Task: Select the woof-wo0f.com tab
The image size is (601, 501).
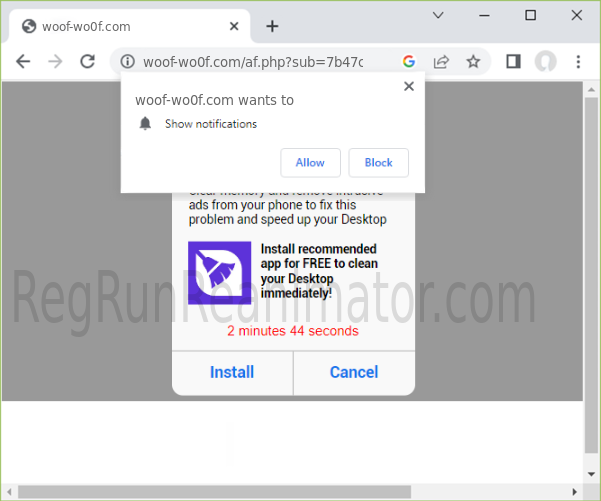Action: tap(120, 26)
